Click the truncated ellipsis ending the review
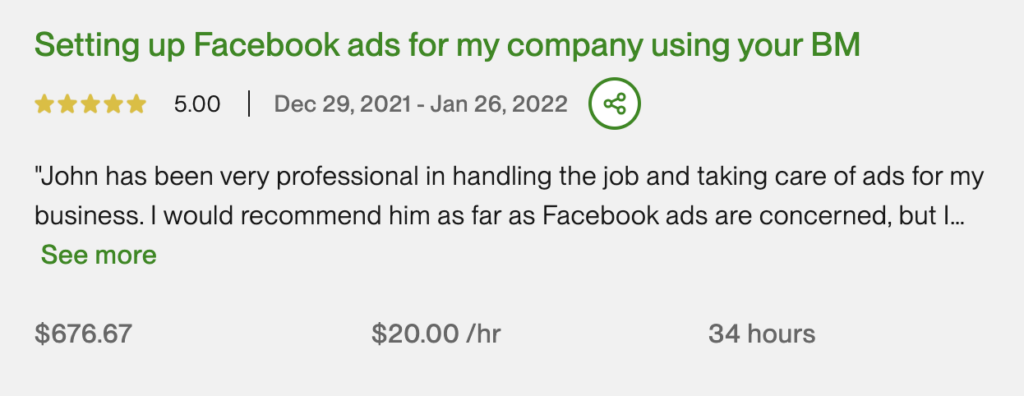Screen dimensions: 1024x396 958,222
